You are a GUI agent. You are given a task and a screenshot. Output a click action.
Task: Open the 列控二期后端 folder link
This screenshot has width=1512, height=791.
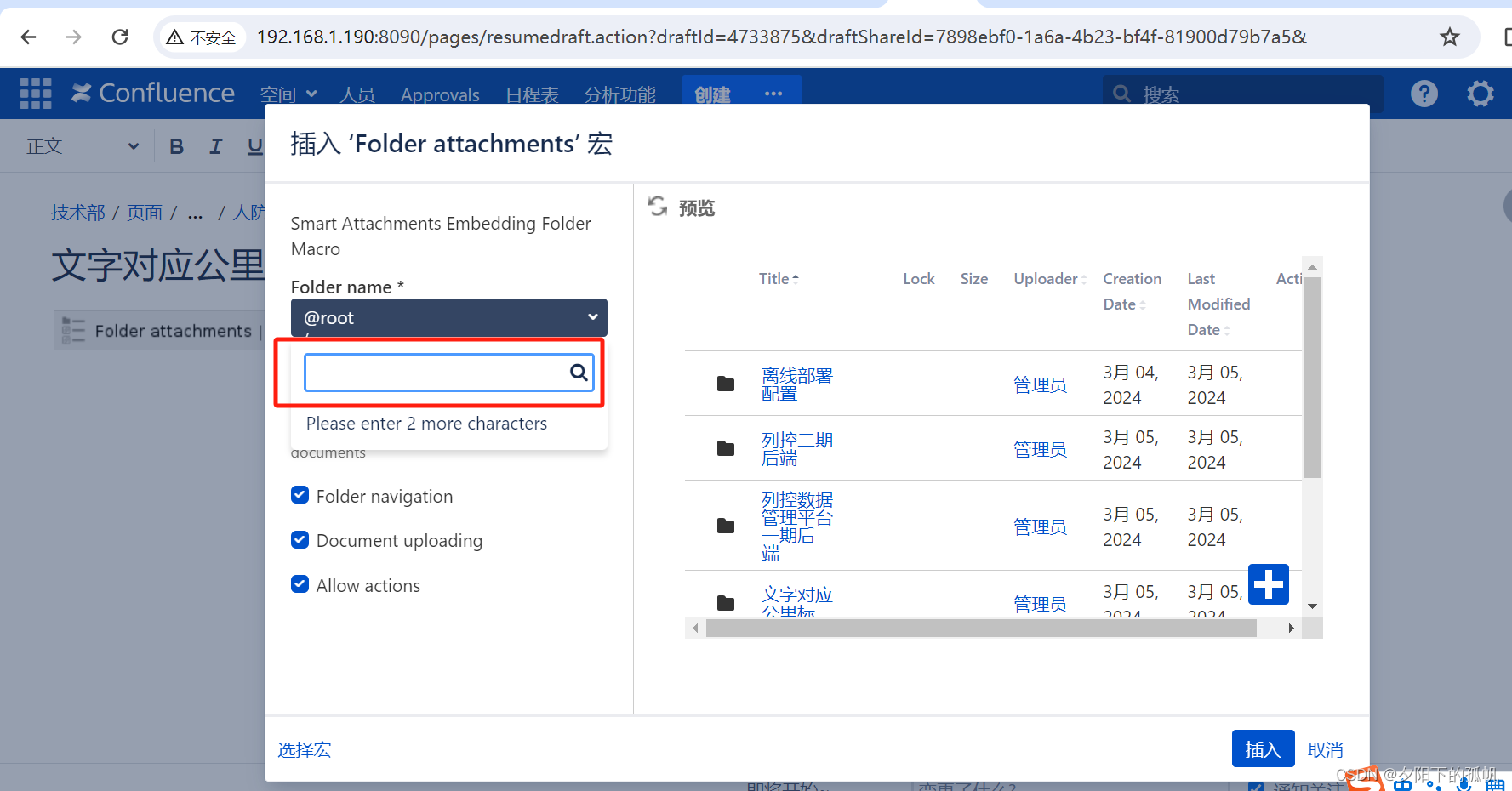(796, 449)
